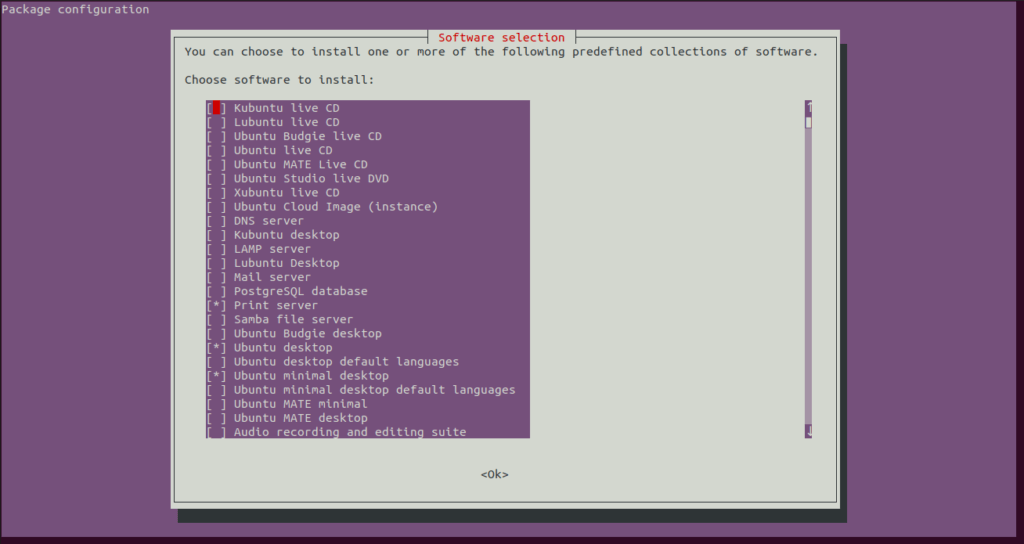Viewport: 1024px width, 544px height.
Task: Toggle the Ubuntu Studio live DVD checkbox
Action: [216, 178]
